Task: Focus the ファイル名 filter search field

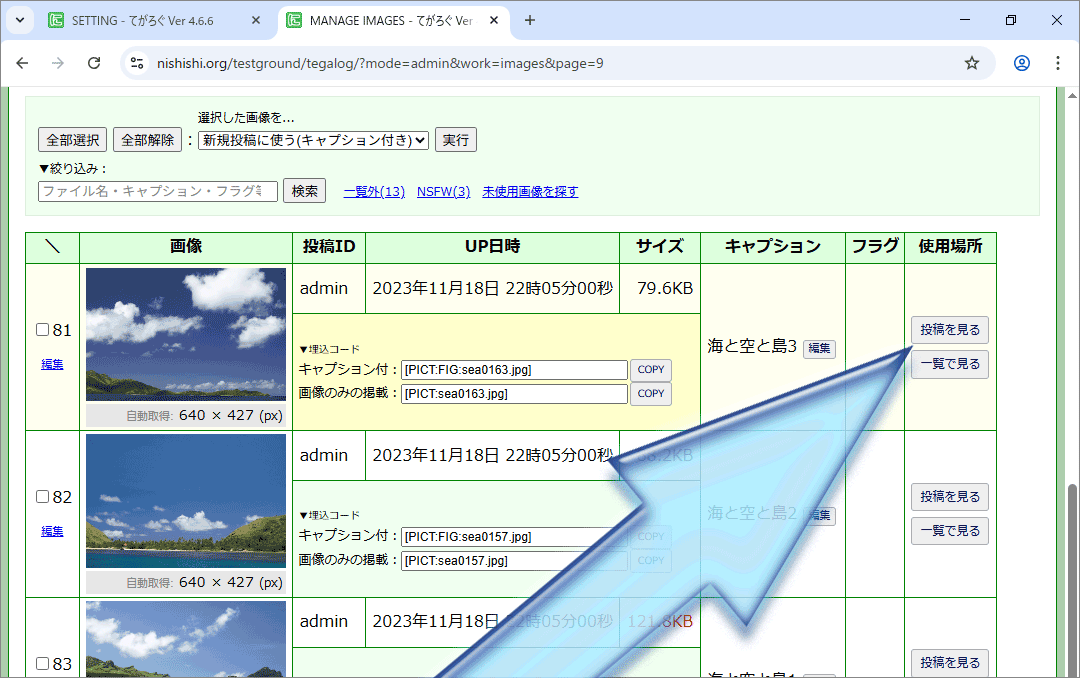Action: tap(158, 191)
